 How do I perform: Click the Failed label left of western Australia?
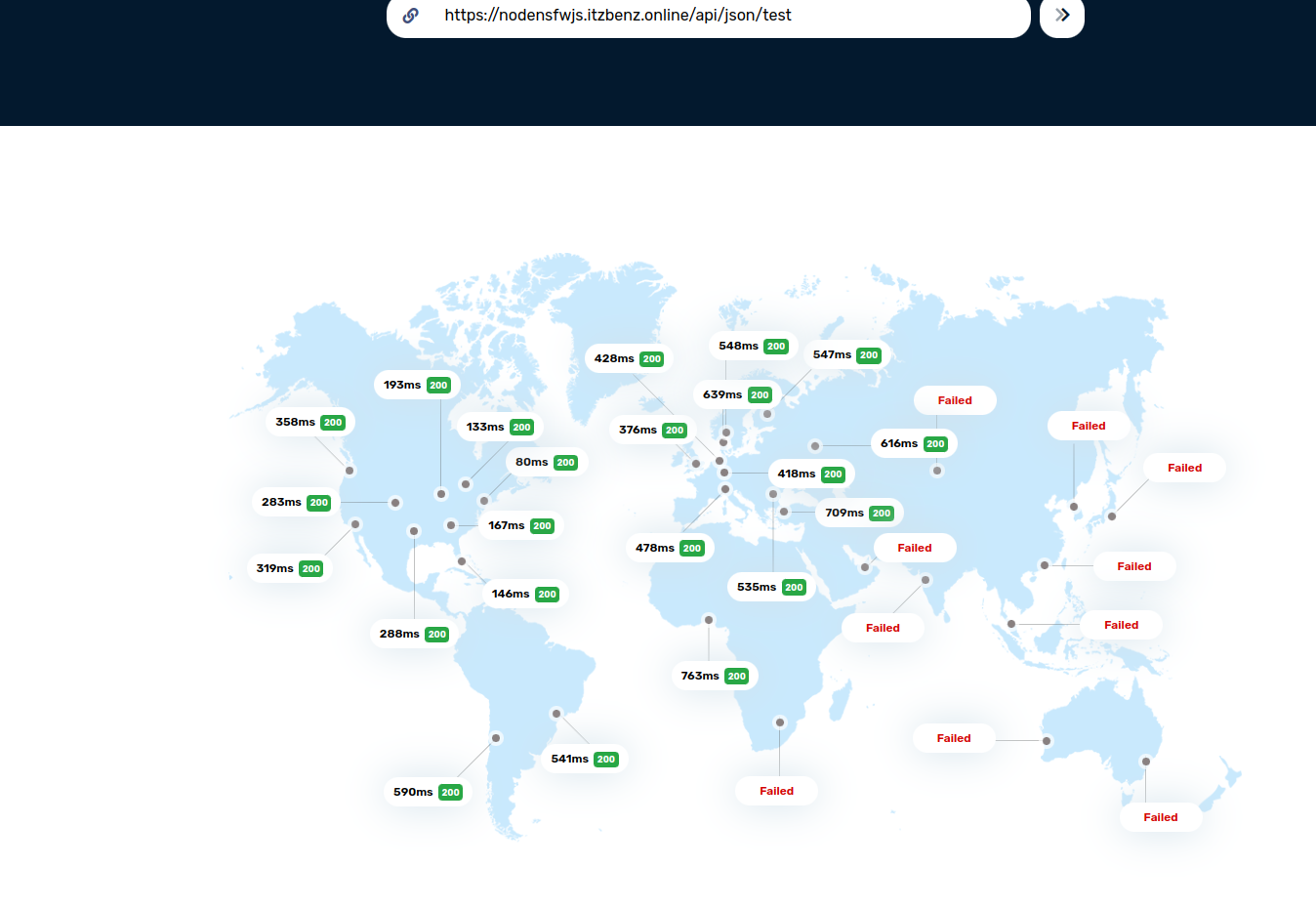point(954,738)
